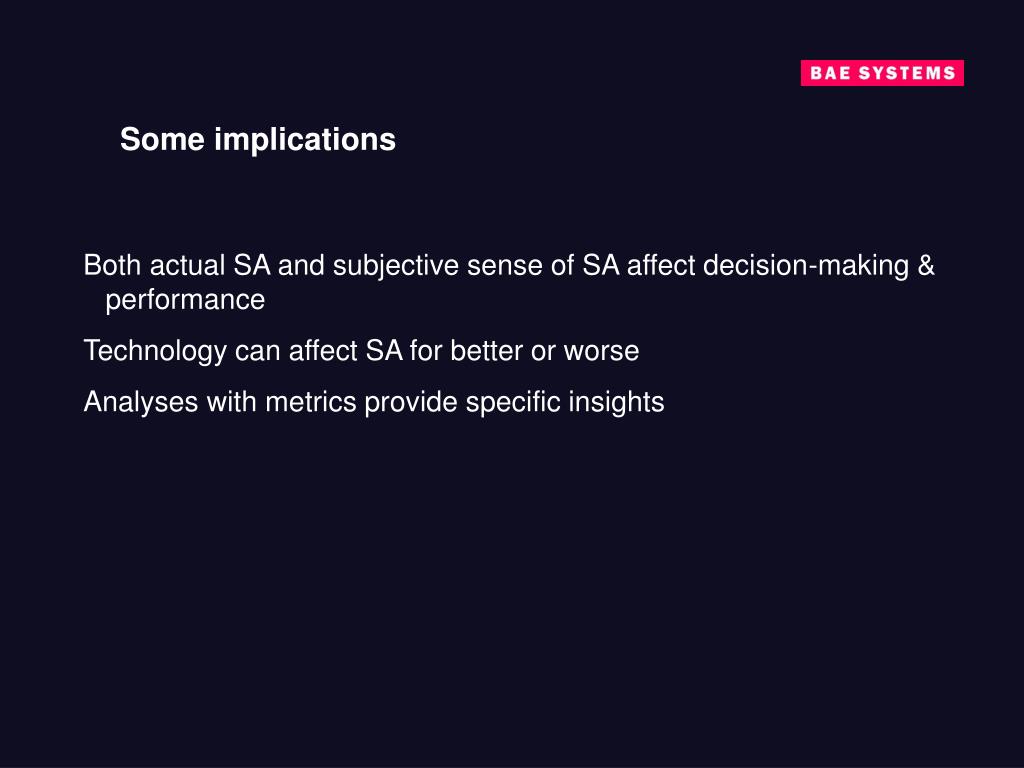Click the 'decision-making' text
Image resolution: width=1024 pixels, height=768 pixels.
pyautogui.click(x=806, y=266)
